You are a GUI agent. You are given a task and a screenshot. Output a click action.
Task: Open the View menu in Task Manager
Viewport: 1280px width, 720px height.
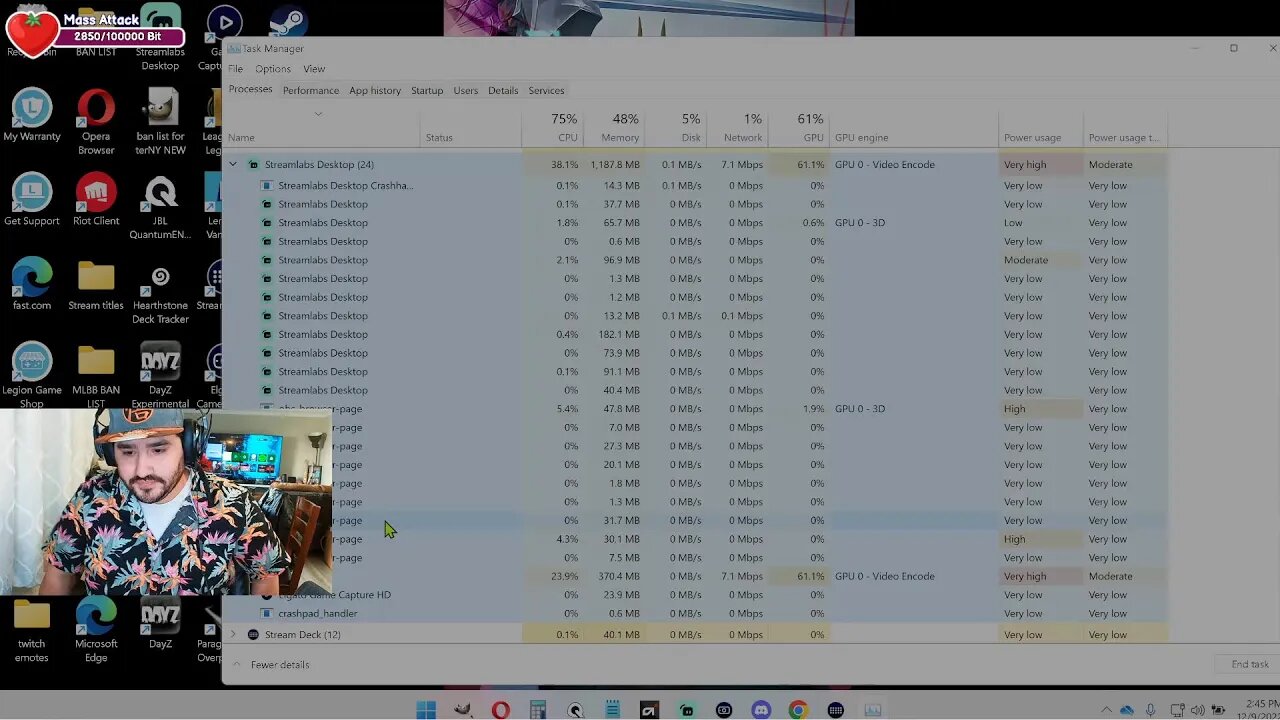pos(314,69)
